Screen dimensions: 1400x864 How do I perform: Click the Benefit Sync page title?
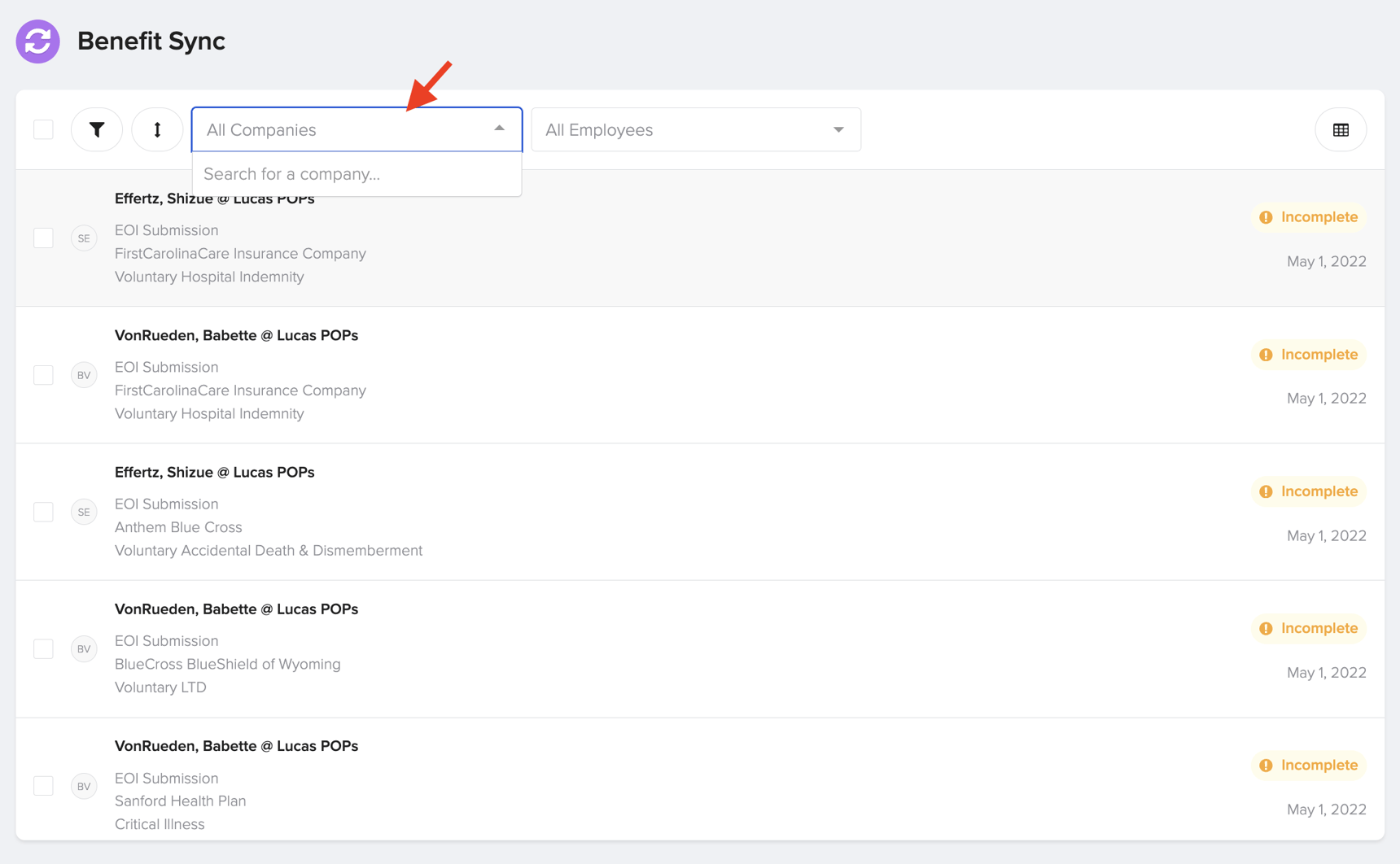click(151, 41)
